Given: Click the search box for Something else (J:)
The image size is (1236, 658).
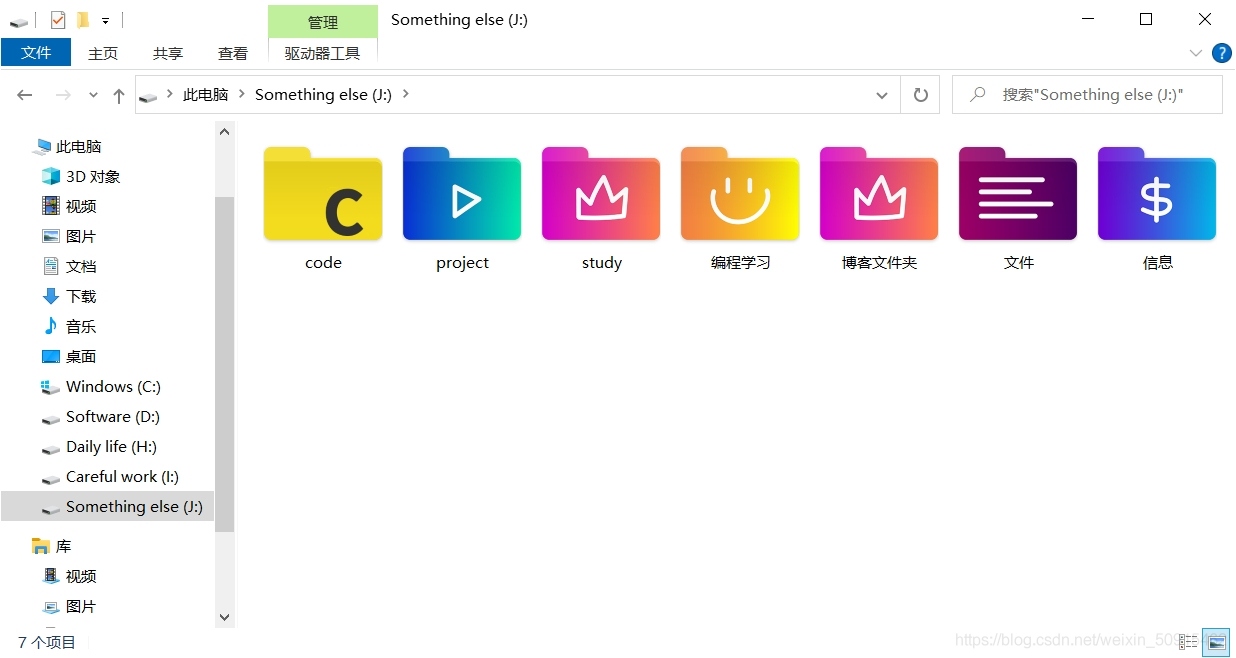Looking at the screenshot, I should click(x=1087, y=95).
